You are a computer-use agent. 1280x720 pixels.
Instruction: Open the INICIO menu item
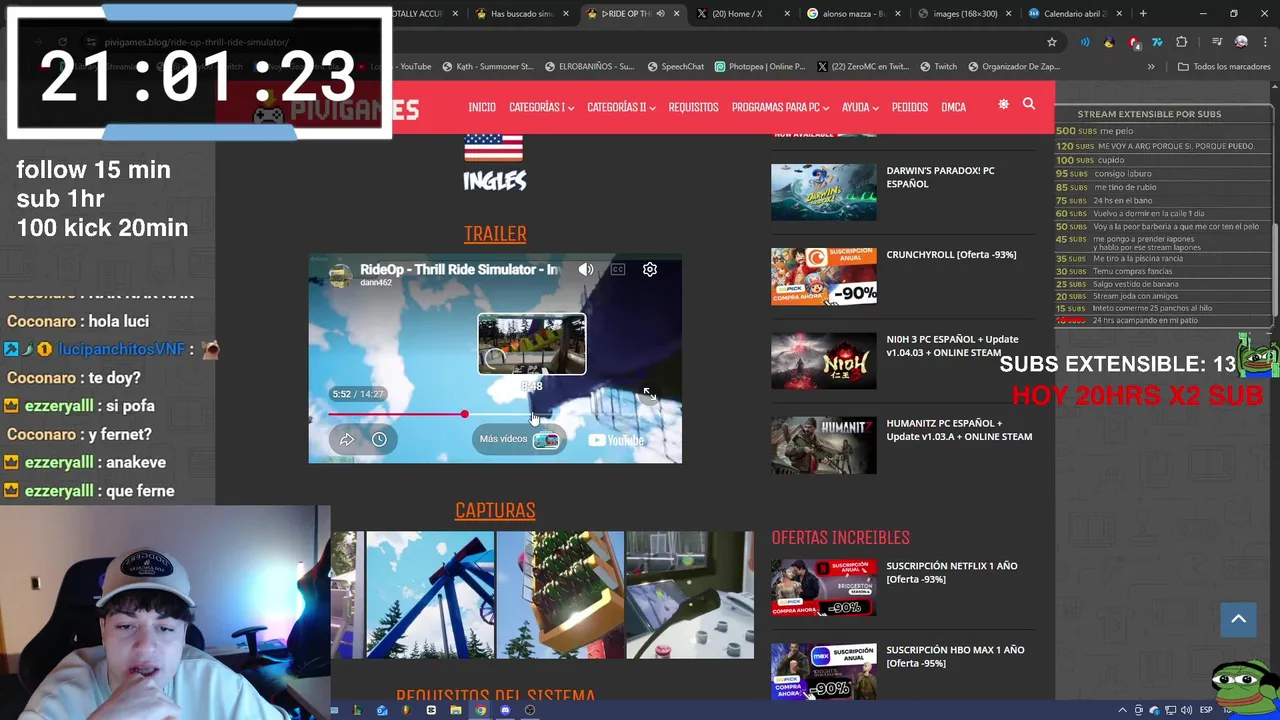pyautogui.click(x=482, y=107)
